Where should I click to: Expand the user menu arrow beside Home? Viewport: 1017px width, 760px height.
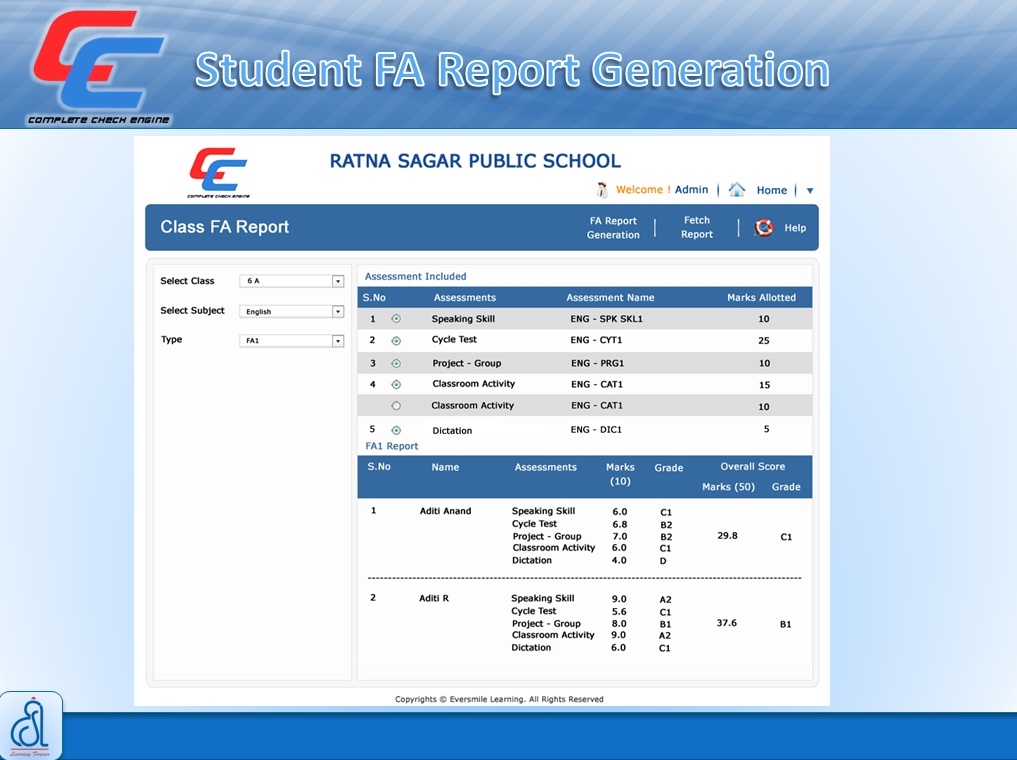[809, 191]
